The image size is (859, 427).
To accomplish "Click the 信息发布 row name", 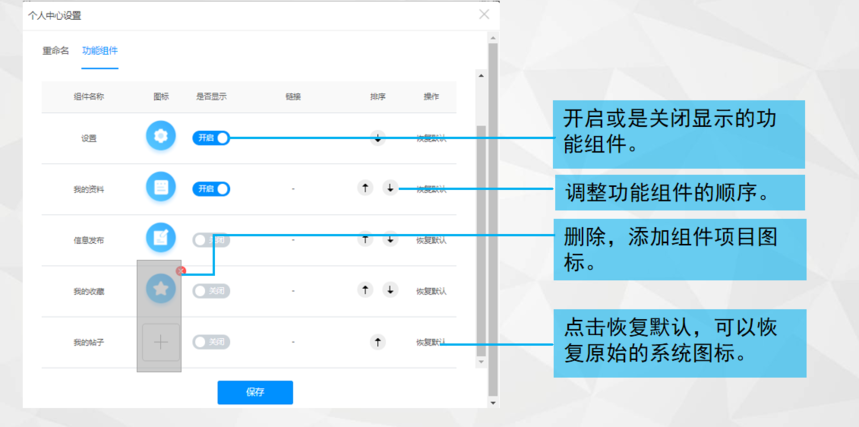I will point(89,241).
